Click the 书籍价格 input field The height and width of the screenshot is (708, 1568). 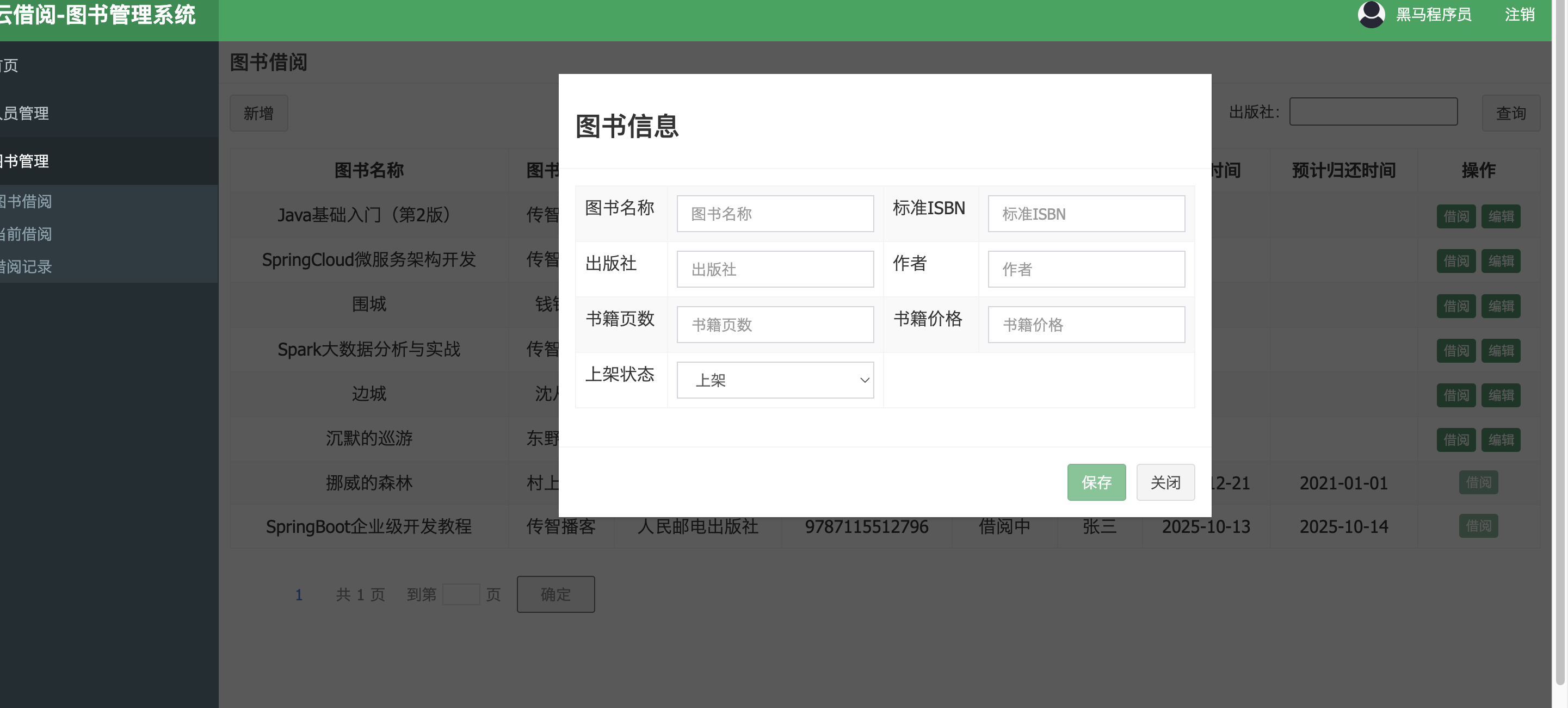coord(1086,324)
